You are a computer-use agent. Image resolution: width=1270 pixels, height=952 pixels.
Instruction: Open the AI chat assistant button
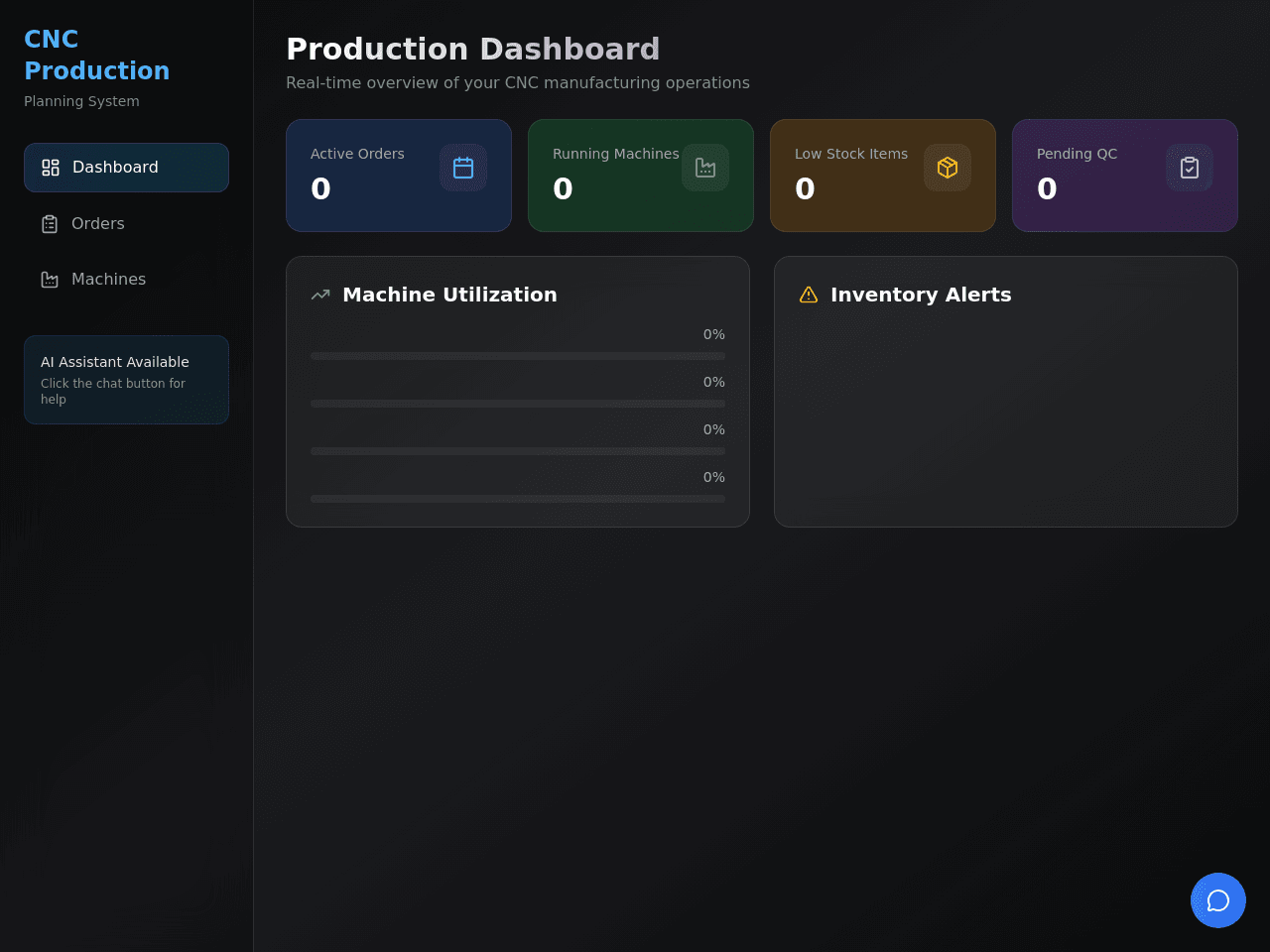click(x=1218, y=900)
